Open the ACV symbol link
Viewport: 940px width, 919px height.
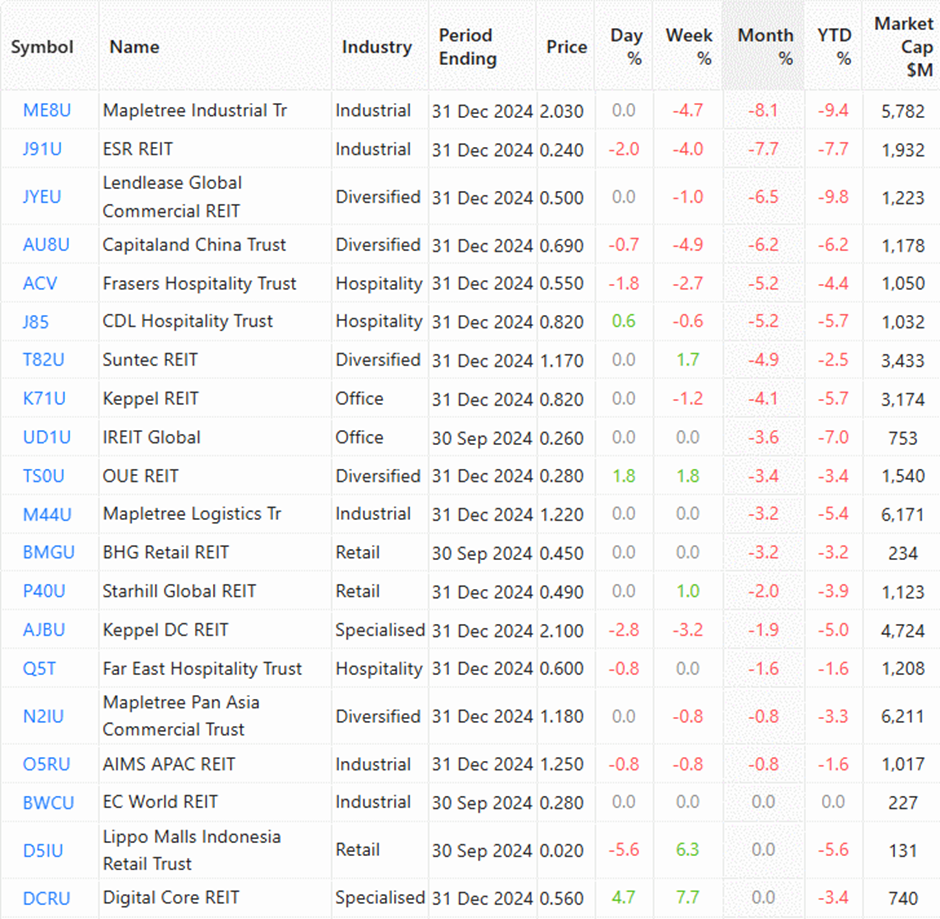[x=40, y=283]
